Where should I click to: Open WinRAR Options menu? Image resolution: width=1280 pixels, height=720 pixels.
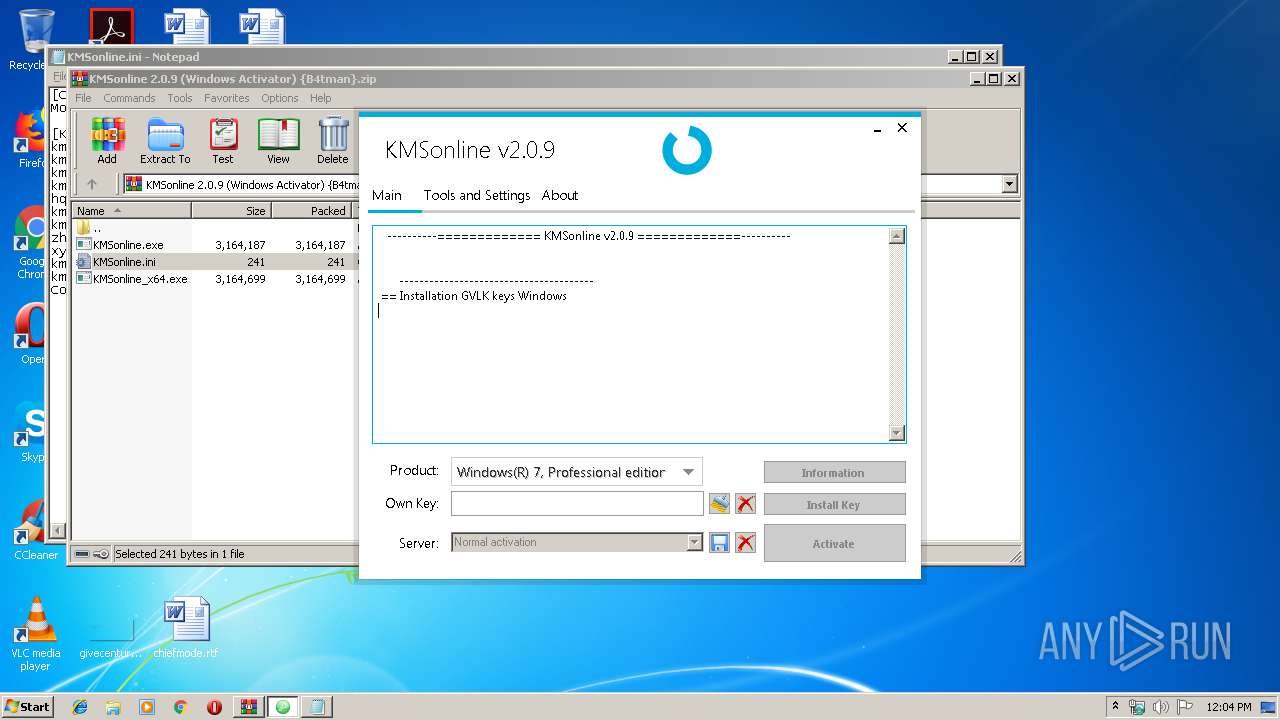(x=280, y=98)
